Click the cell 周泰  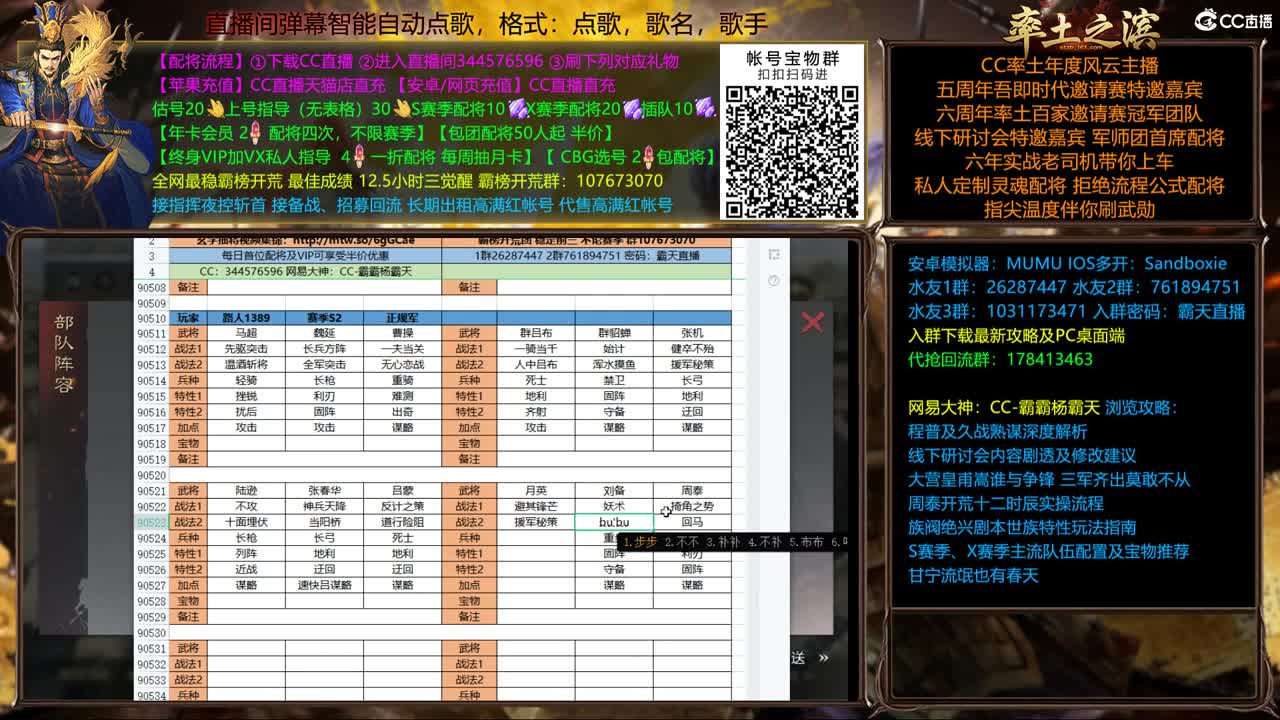(x=692, y=491)
